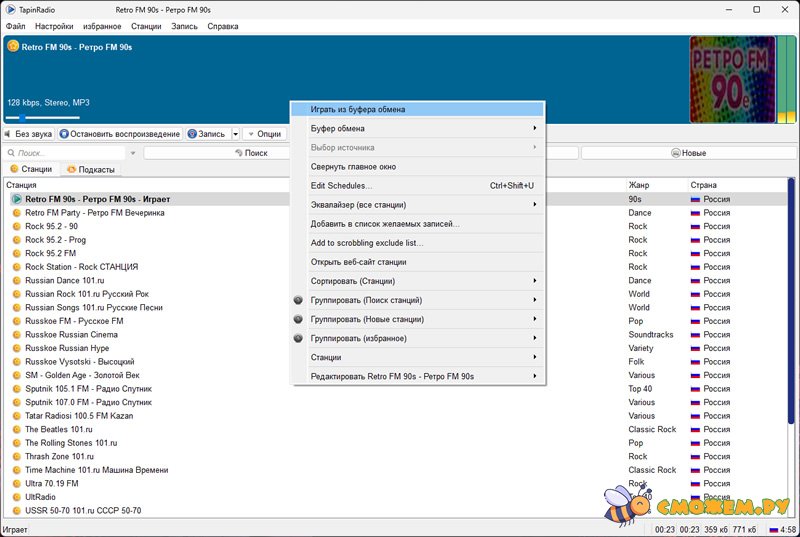Mute audio with the Без звука button
This screenshot has width=800, height=537.
[28, 134]
